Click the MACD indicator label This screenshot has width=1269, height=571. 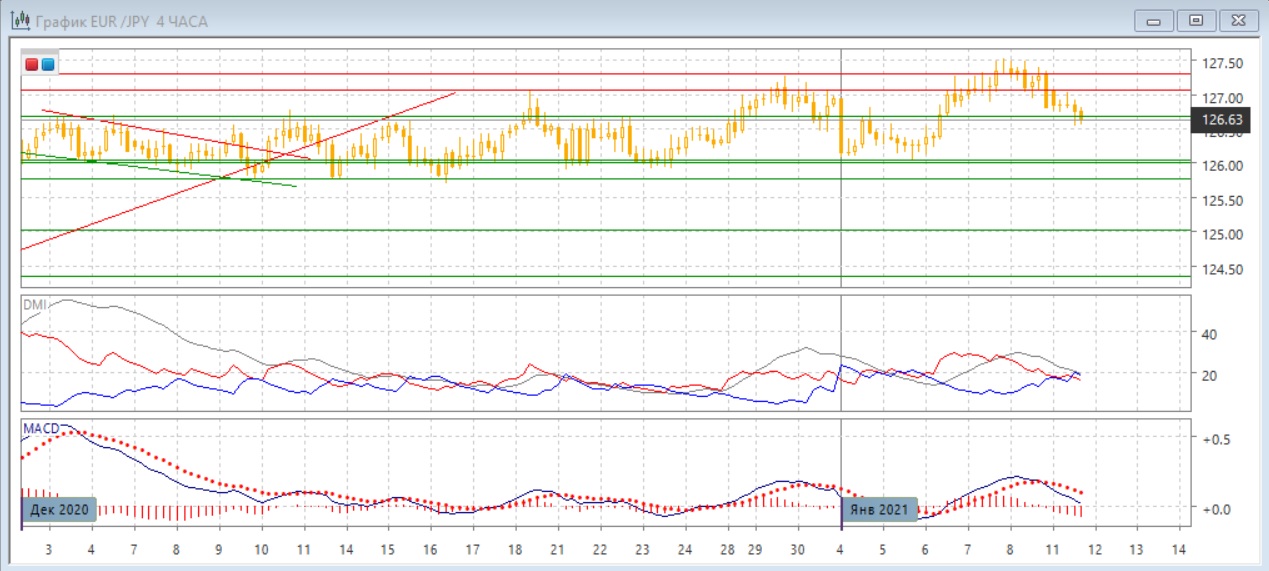click(x=40, y=429)
